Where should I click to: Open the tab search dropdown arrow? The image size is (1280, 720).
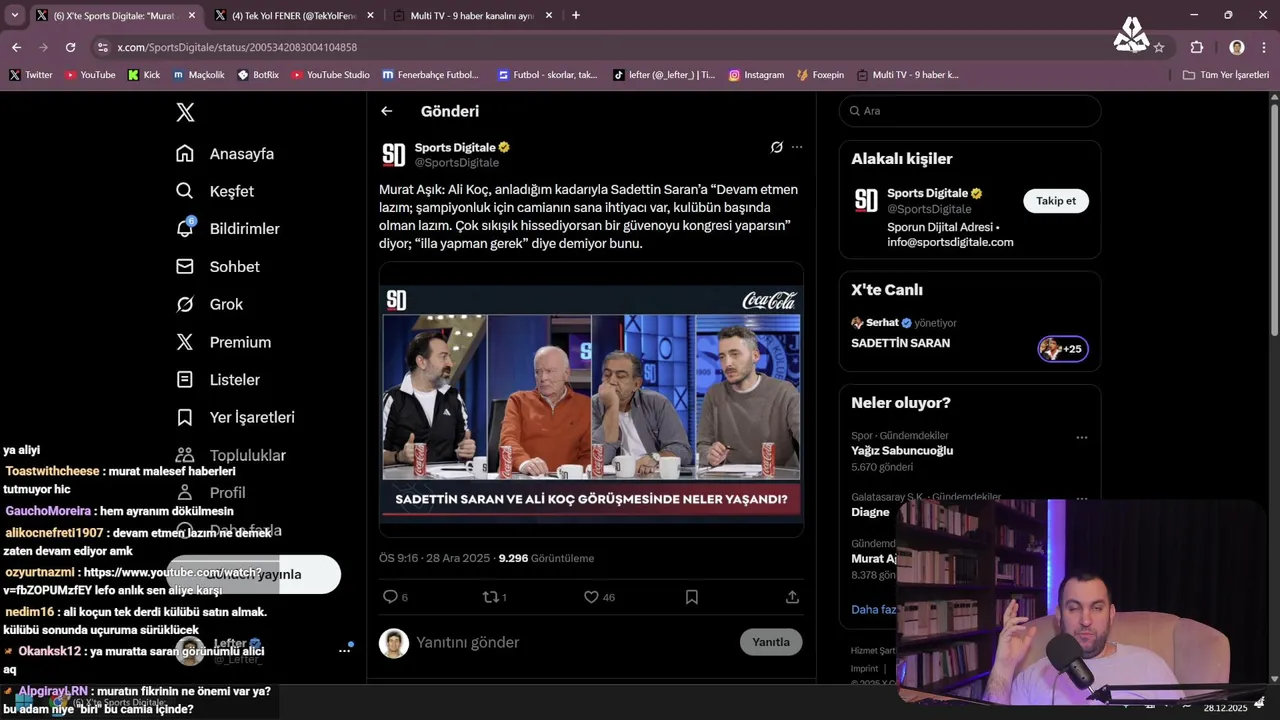(14, 15)
